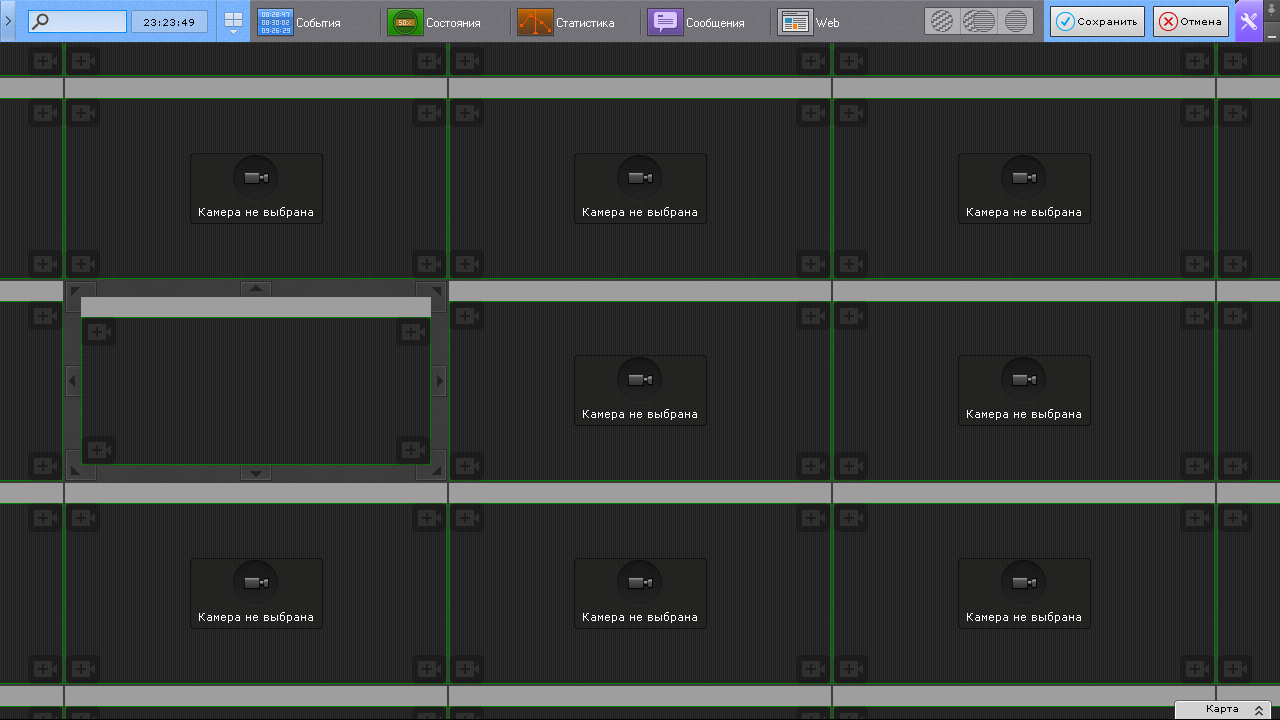Toggle the pin icon beside settings
This screenshot has width=1280, height=720.
click(1271, 12)
